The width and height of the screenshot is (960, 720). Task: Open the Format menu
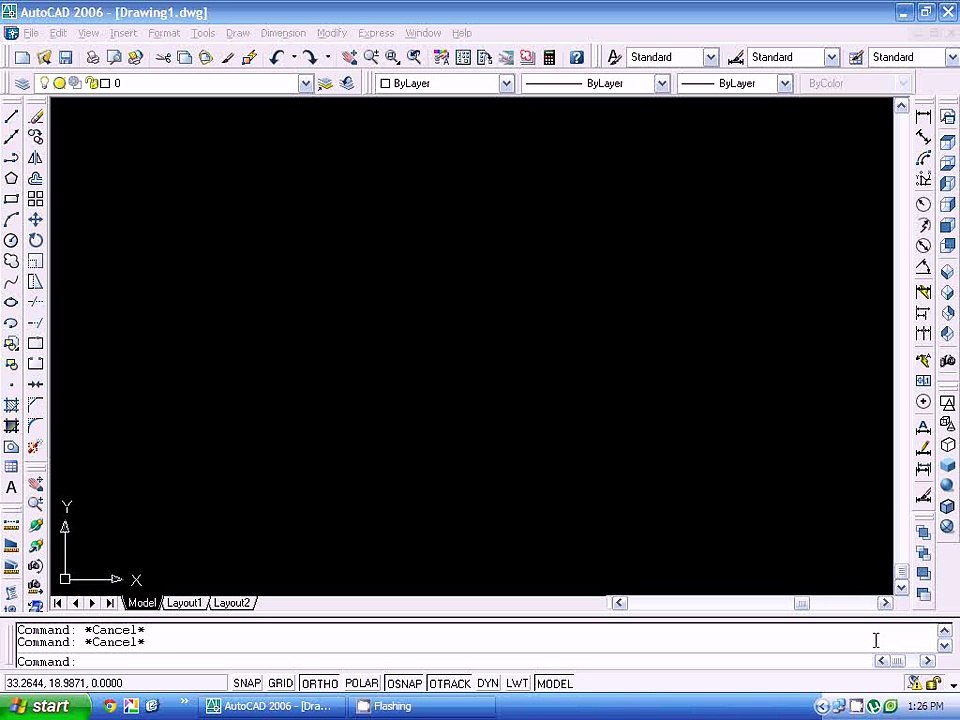pyautogui.click(x=164, y=33)
